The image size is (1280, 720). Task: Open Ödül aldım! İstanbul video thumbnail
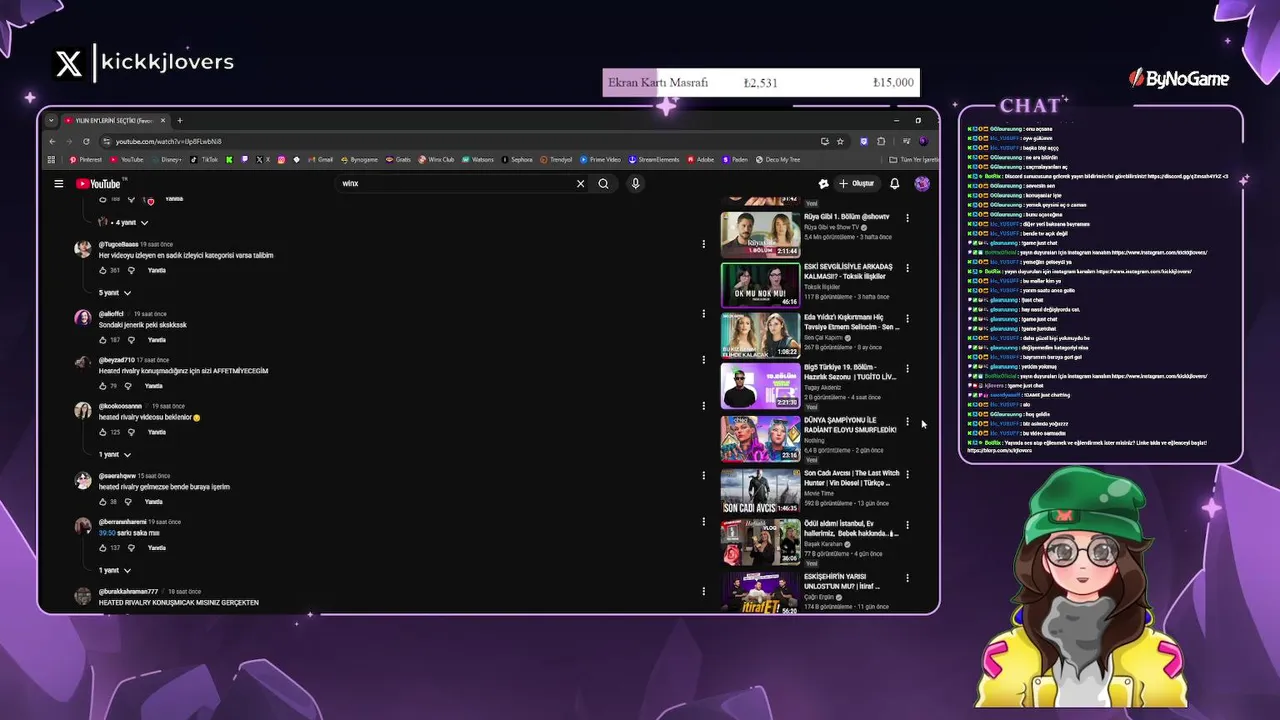(x=761, y=543)
